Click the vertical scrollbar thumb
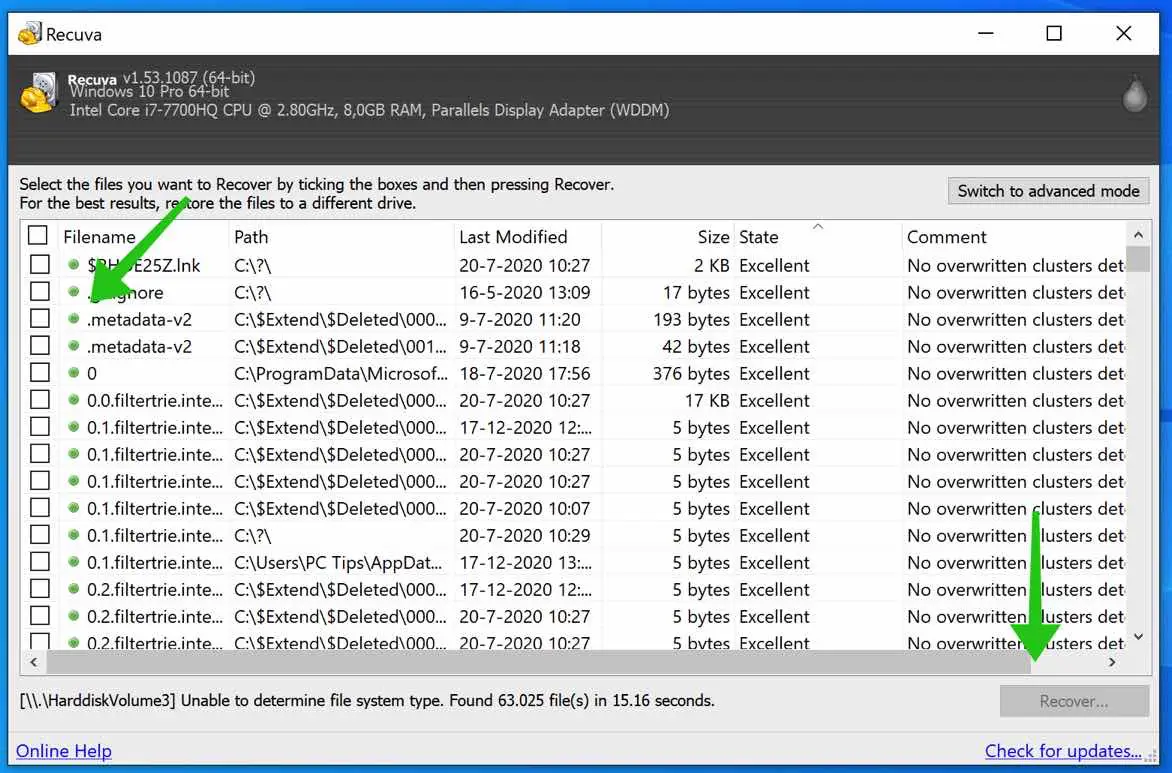 (x=1138, y=259)
